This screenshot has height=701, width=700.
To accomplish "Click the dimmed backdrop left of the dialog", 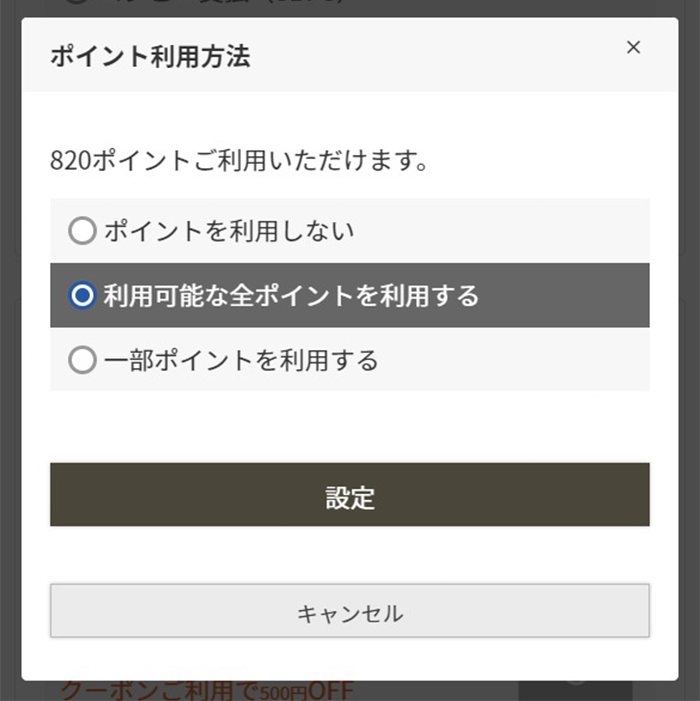I will [10, 350].
